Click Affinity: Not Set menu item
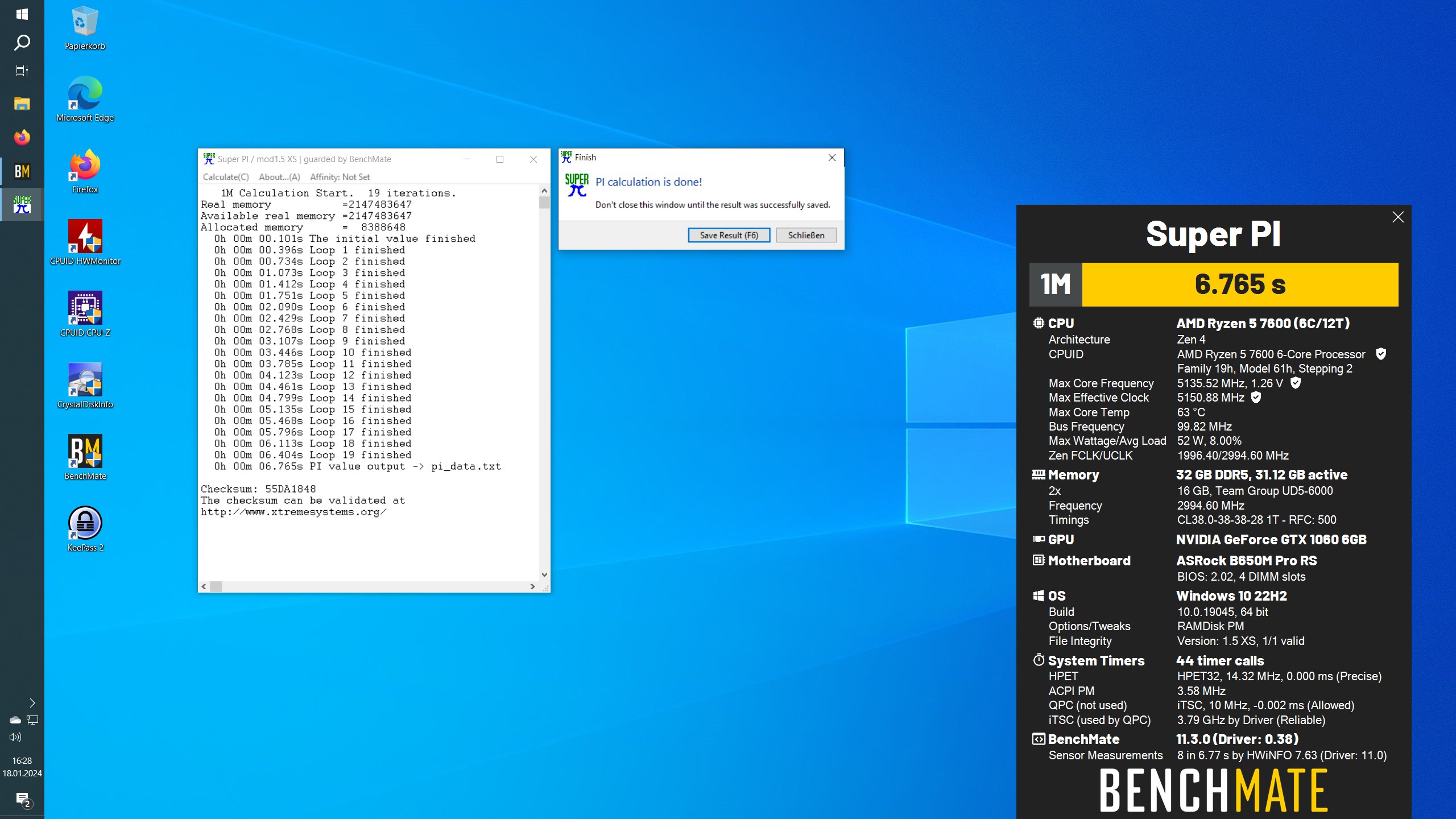 (x=340, y=177)
